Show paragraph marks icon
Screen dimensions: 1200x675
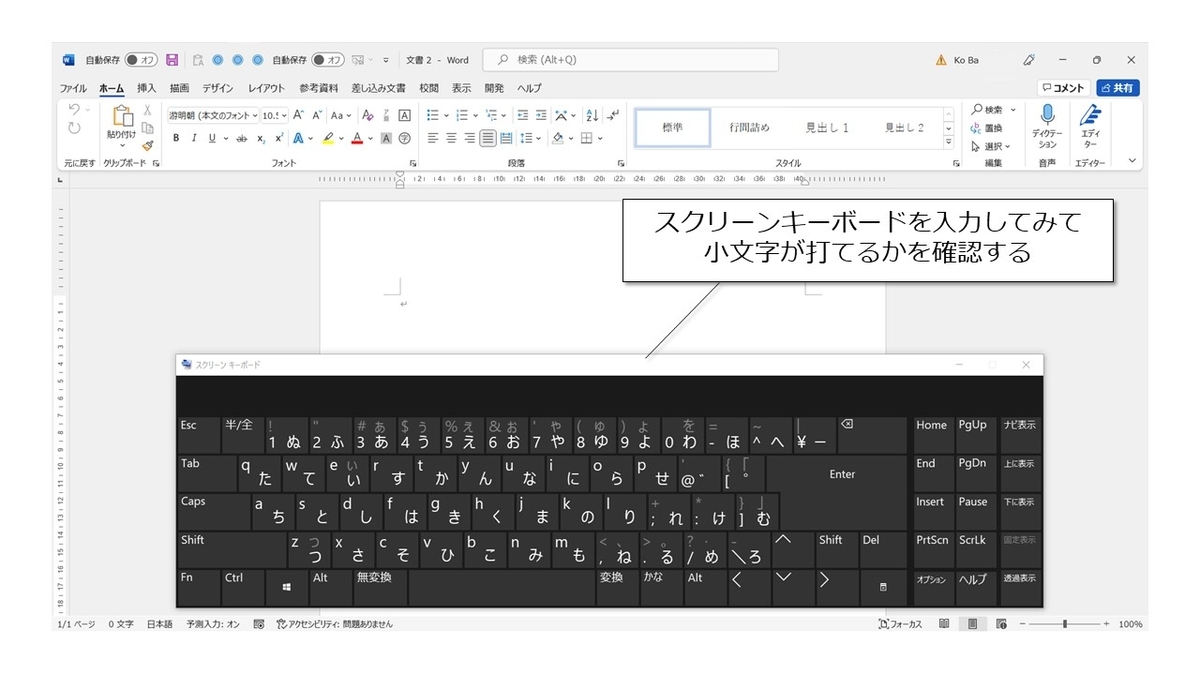pyautogui.click(x=613, y=115)
